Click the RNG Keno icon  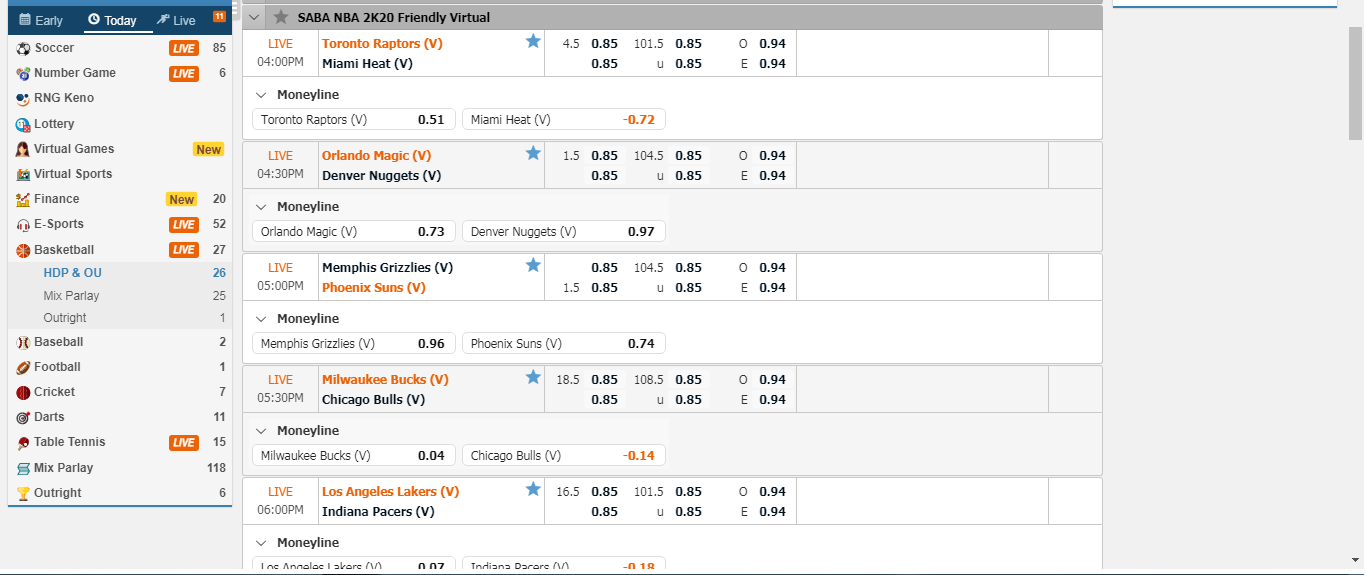pos(23,98)
